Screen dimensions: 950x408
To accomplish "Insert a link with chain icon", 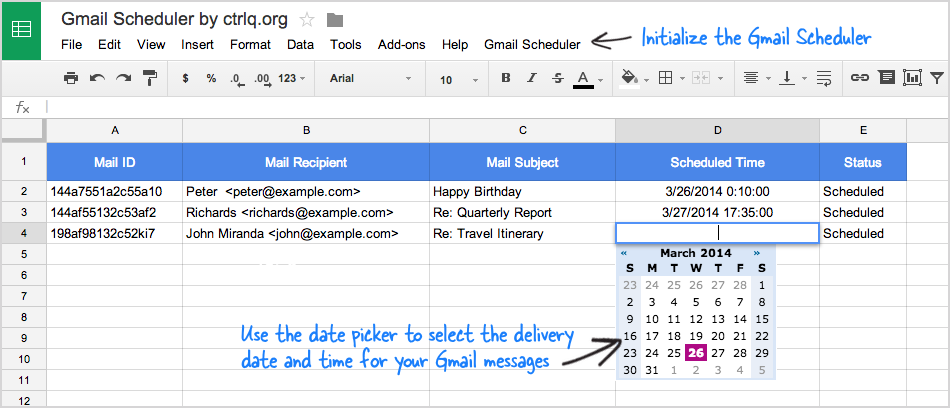I will [x=860, y=78].
